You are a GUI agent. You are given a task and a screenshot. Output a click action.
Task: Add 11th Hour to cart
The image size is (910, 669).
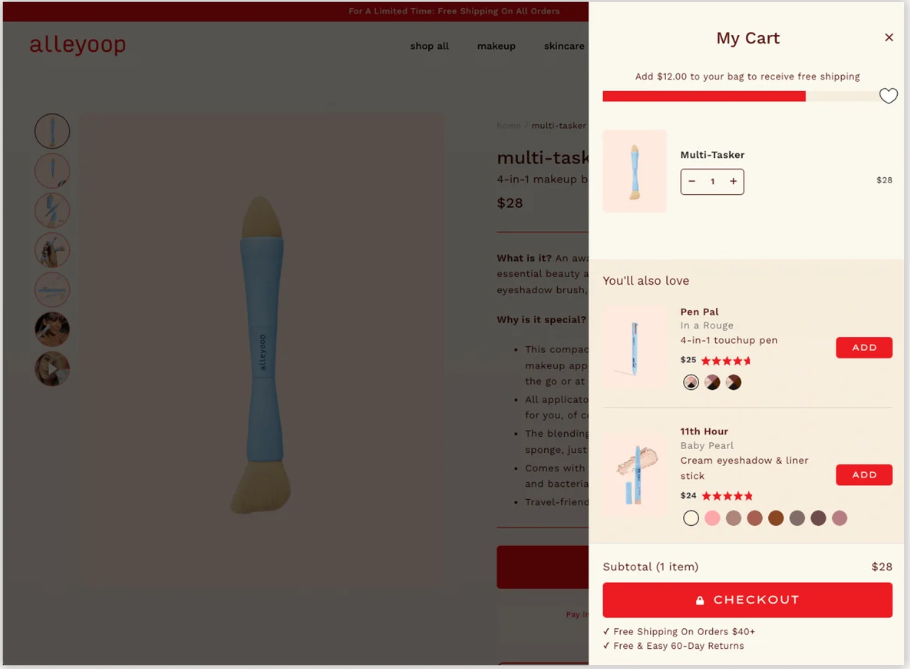pyautogui.click(x=864, y=475)
